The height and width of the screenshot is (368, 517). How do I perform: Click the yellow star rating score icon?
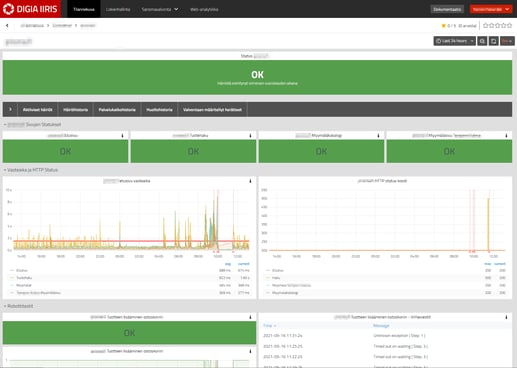[443, 26]
